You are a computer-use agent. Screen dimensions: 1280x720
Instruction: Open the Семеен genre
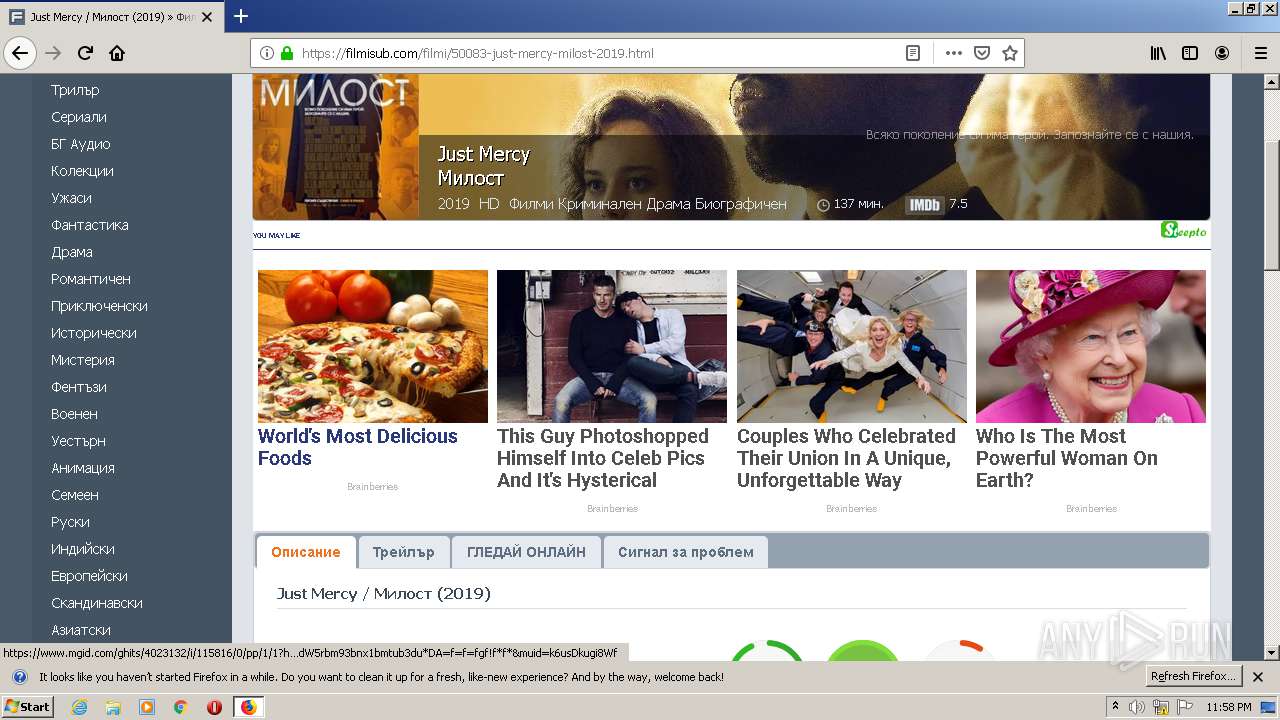click(75, 495)
